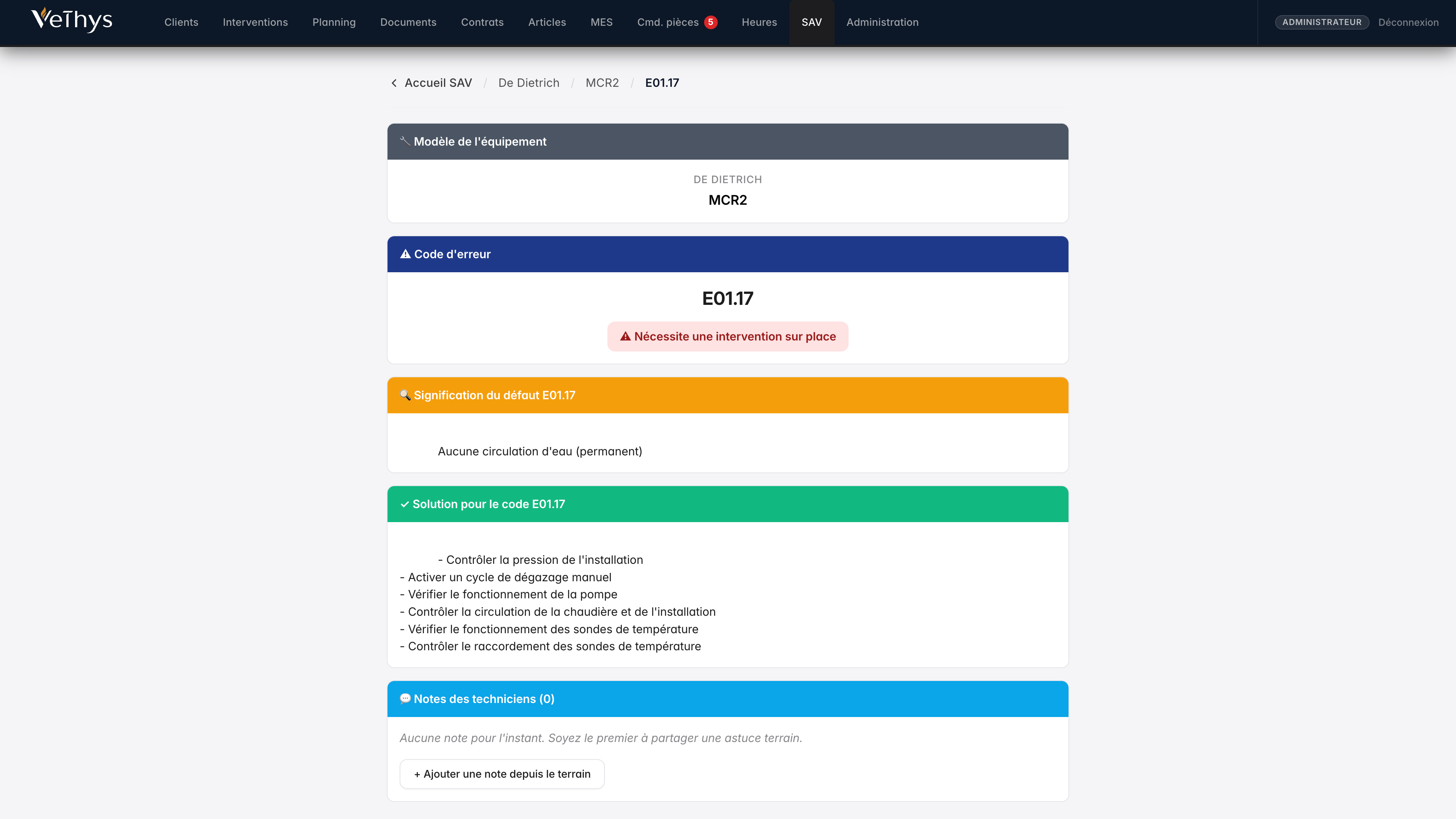Viewport: 1456px width, 819px height.
Task: Click the E01.17 breadcrumb entry
Action: tap(662, 83)
